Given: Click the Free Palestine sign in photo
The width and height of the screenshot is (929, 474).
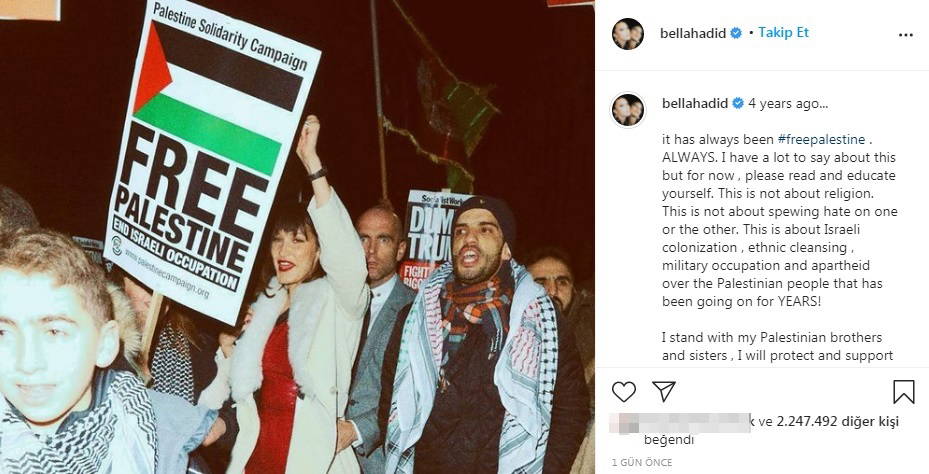Looking at the screenshot, I should point(212,160).
